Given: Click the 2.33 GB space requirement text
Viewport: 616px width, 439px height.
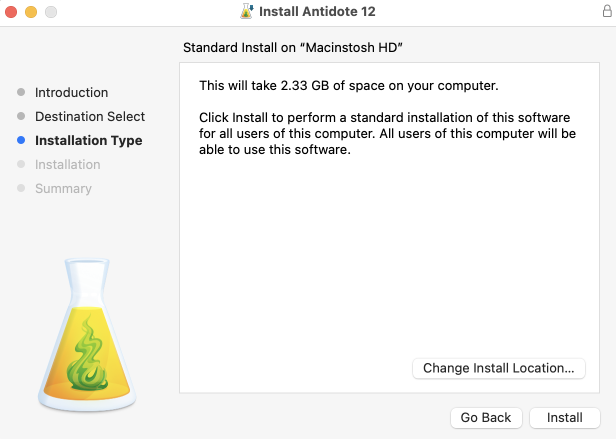Looking at the screenshot, I should [348, 85].
